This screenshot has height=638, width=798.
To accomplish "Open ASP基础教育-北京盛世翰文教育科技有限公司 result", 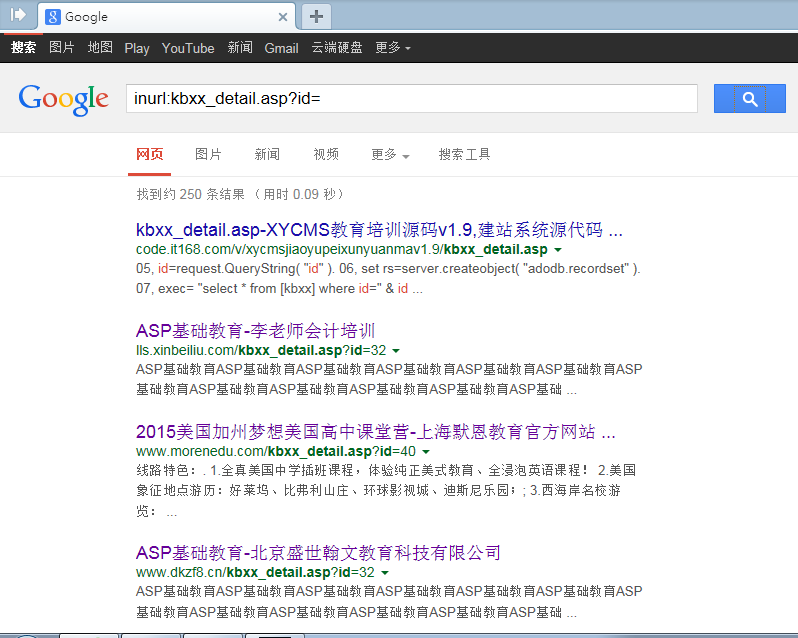I will 318,553.
